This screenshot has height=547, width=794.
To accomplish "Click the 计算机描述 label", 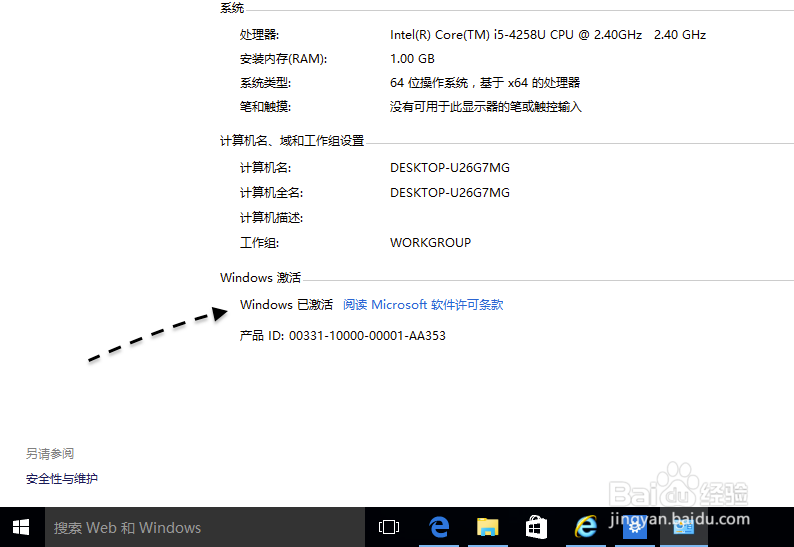I will [271, 218].
